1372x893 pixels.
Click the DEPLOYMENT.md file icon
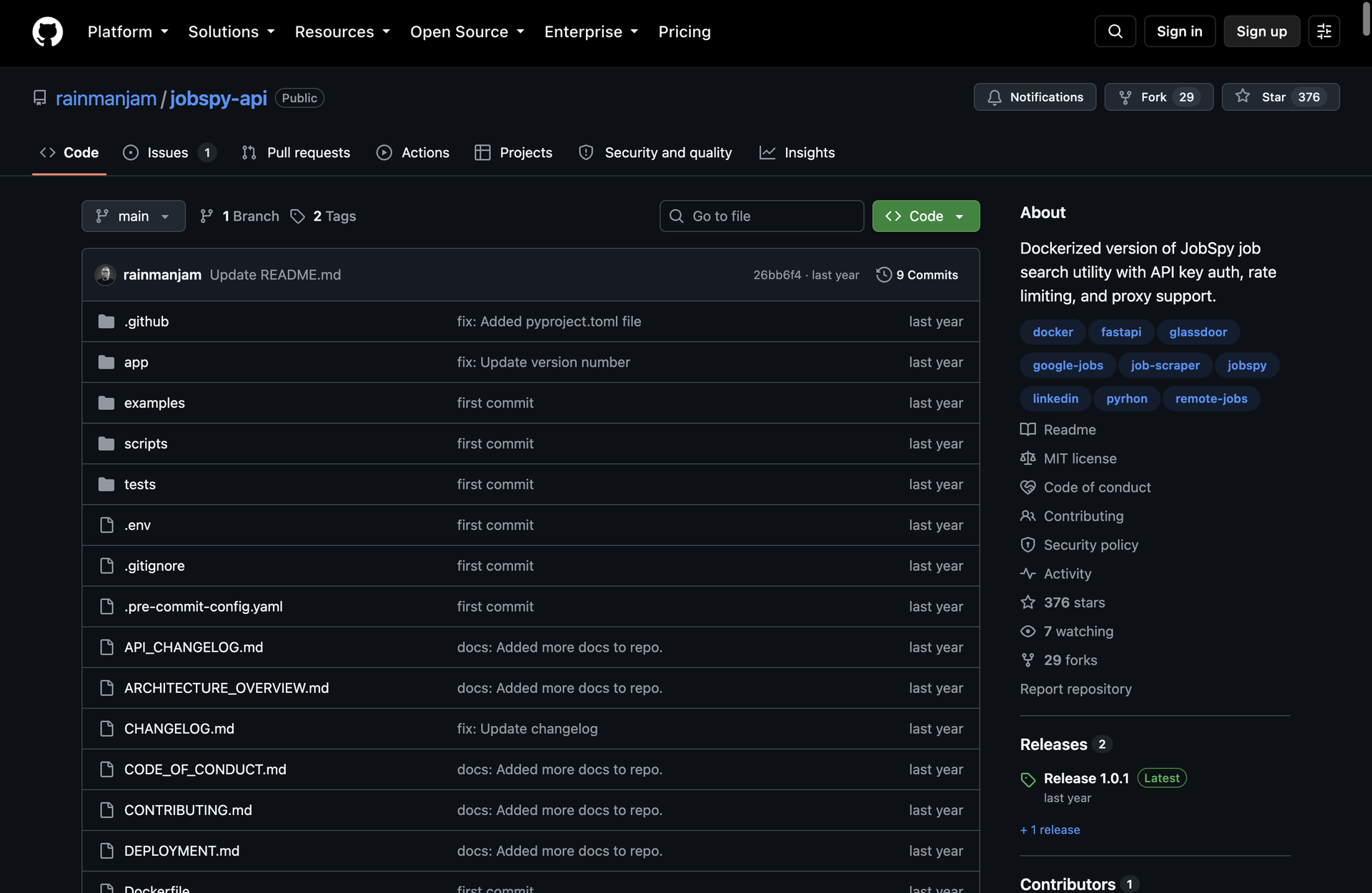pos(106,851)
